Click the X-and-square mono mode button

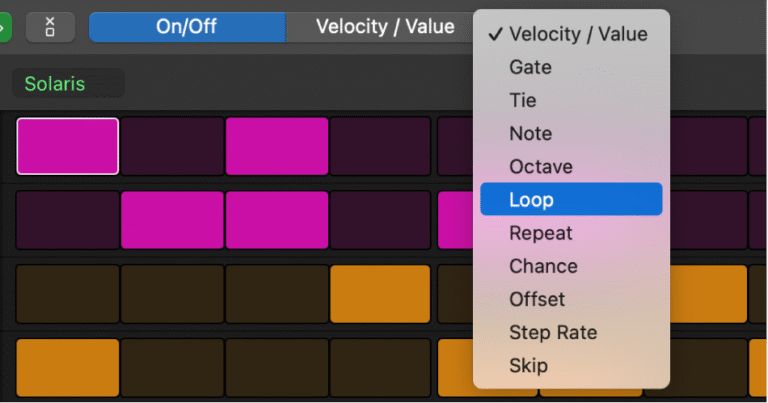pos(50,27)
